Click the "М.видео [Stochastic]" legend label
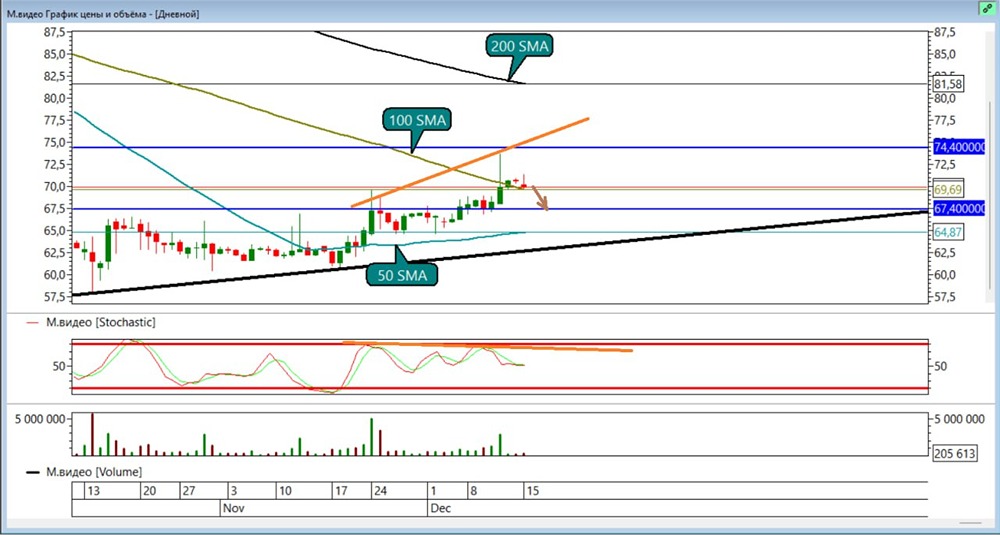The height and width of the screenshot is (535, 1000). click(100, 323)
